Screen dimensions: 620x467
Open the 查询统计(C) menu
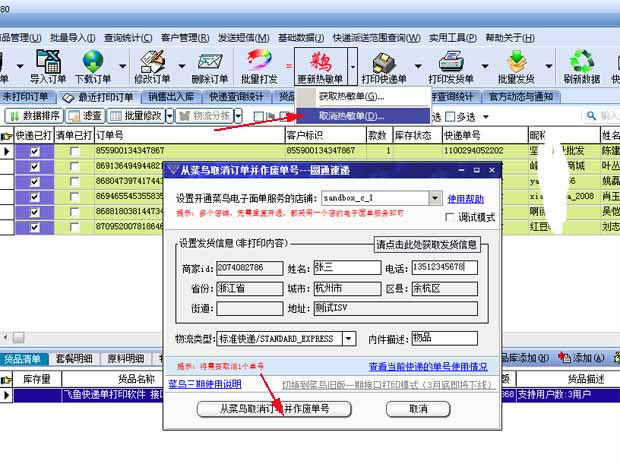pyautogui.click(x=128, y=38)
